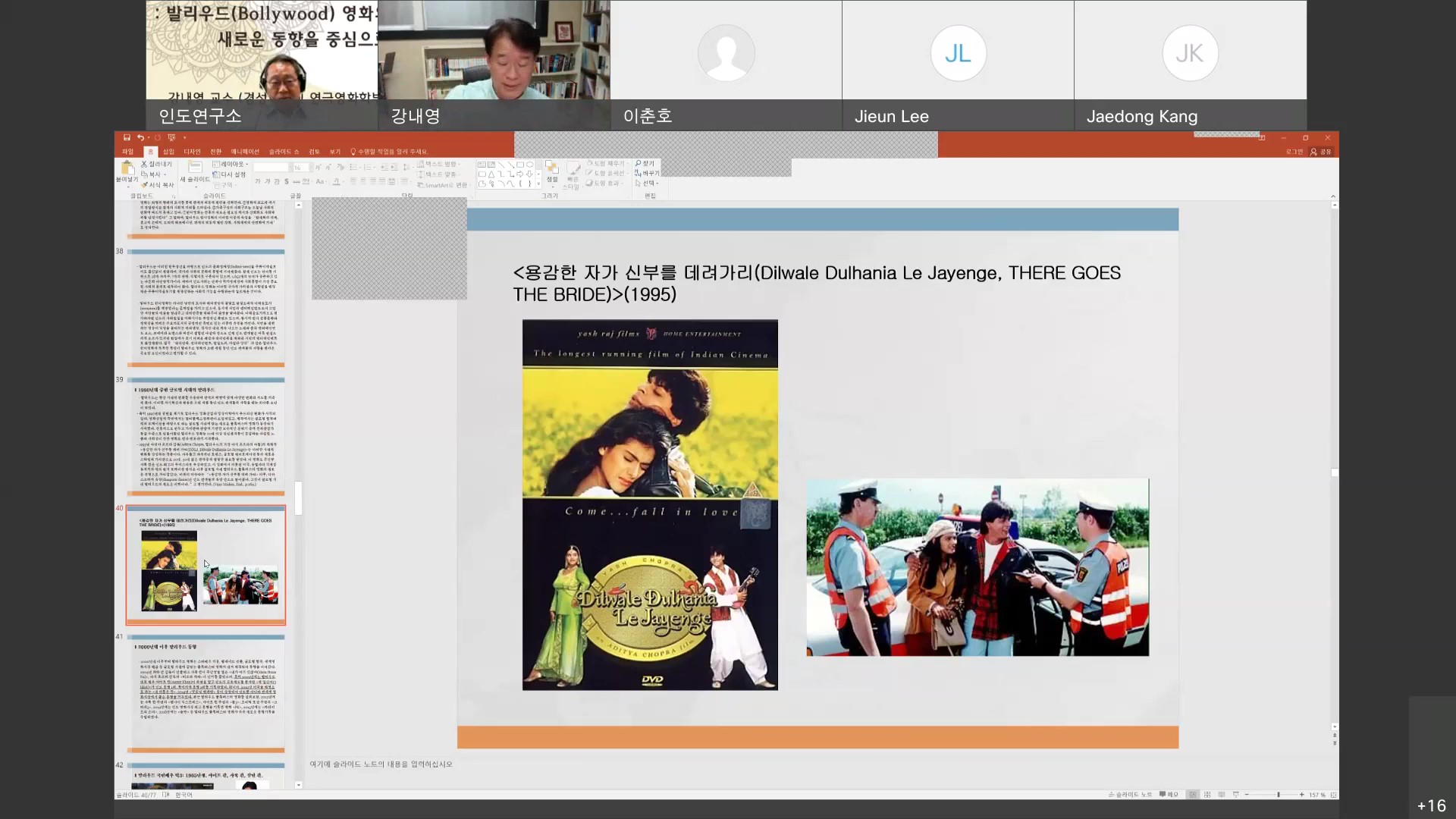The image size is (1456, 819).
Task: Click 서식 복사 (Format Painter)
Action: (x=158, y=185)
